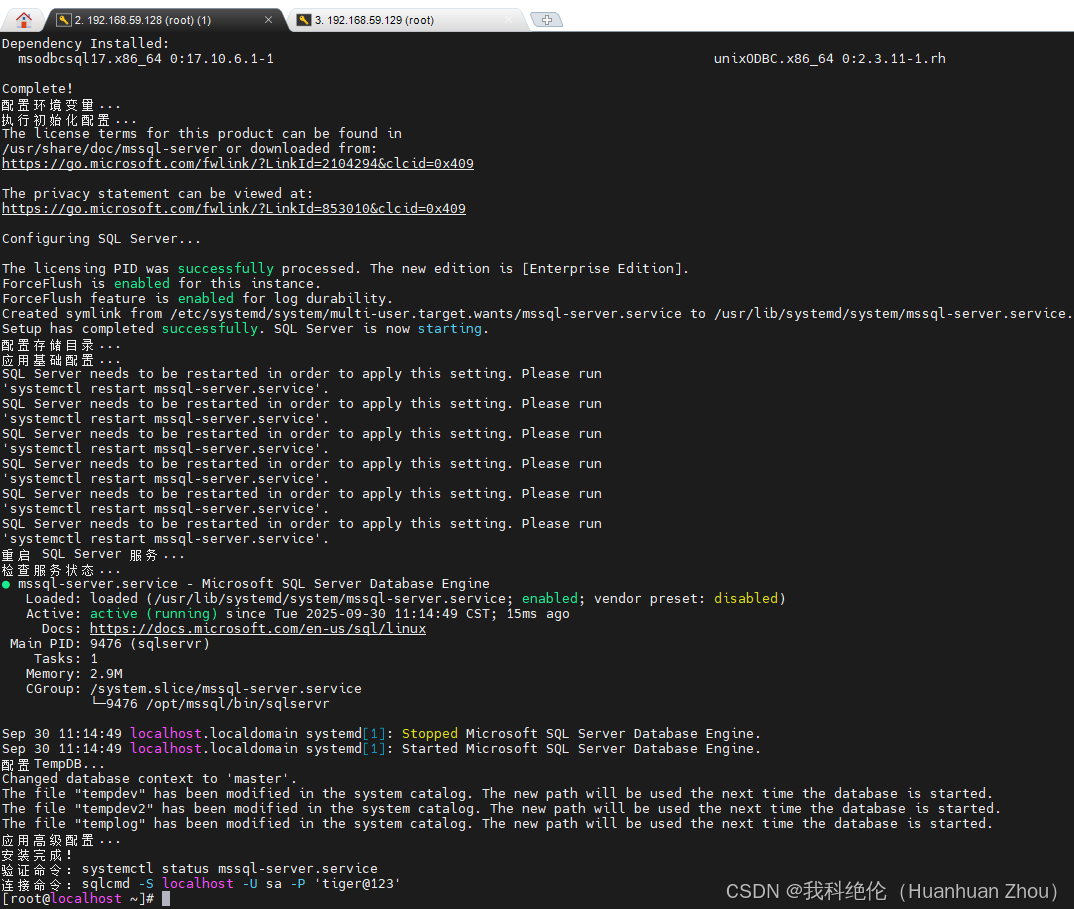Click 'ForceFlush is enabled for this instance' line

click(161, 284)
